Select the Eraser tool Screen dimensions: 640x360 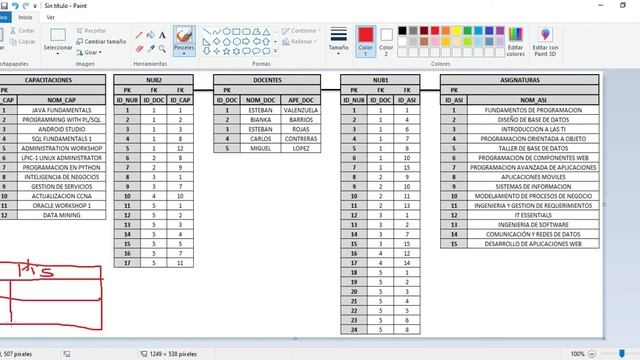[139, 49]
